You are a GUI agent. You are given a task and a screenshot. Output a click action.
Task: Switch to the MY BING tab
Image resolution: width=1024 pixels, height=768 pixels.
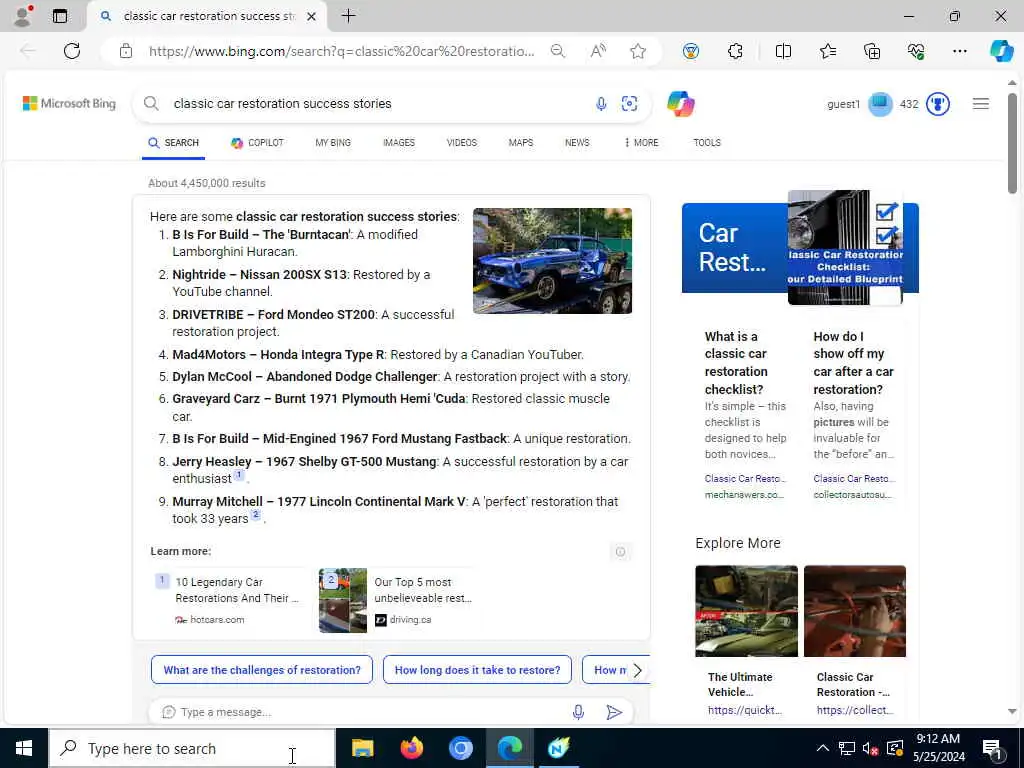[333, 142]
